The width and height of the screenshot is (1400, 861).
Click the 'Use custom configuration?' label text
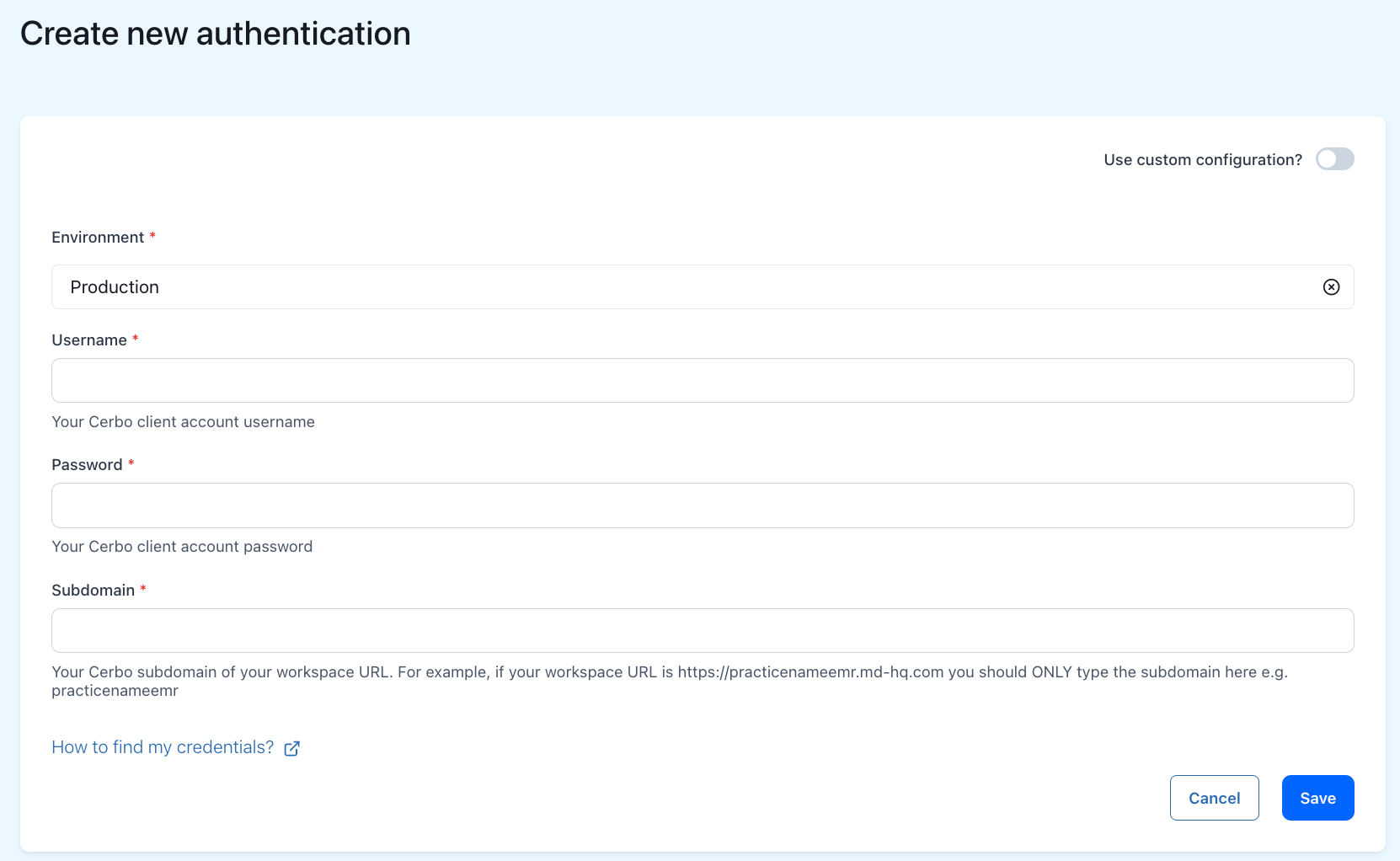click(1202, 160)
